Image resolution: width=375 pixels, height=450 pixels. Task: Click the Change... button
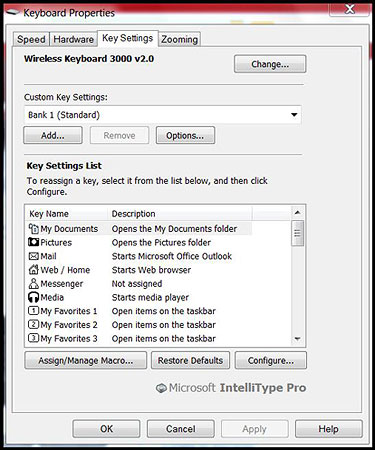pyautogui.click(x=270, y=64)
